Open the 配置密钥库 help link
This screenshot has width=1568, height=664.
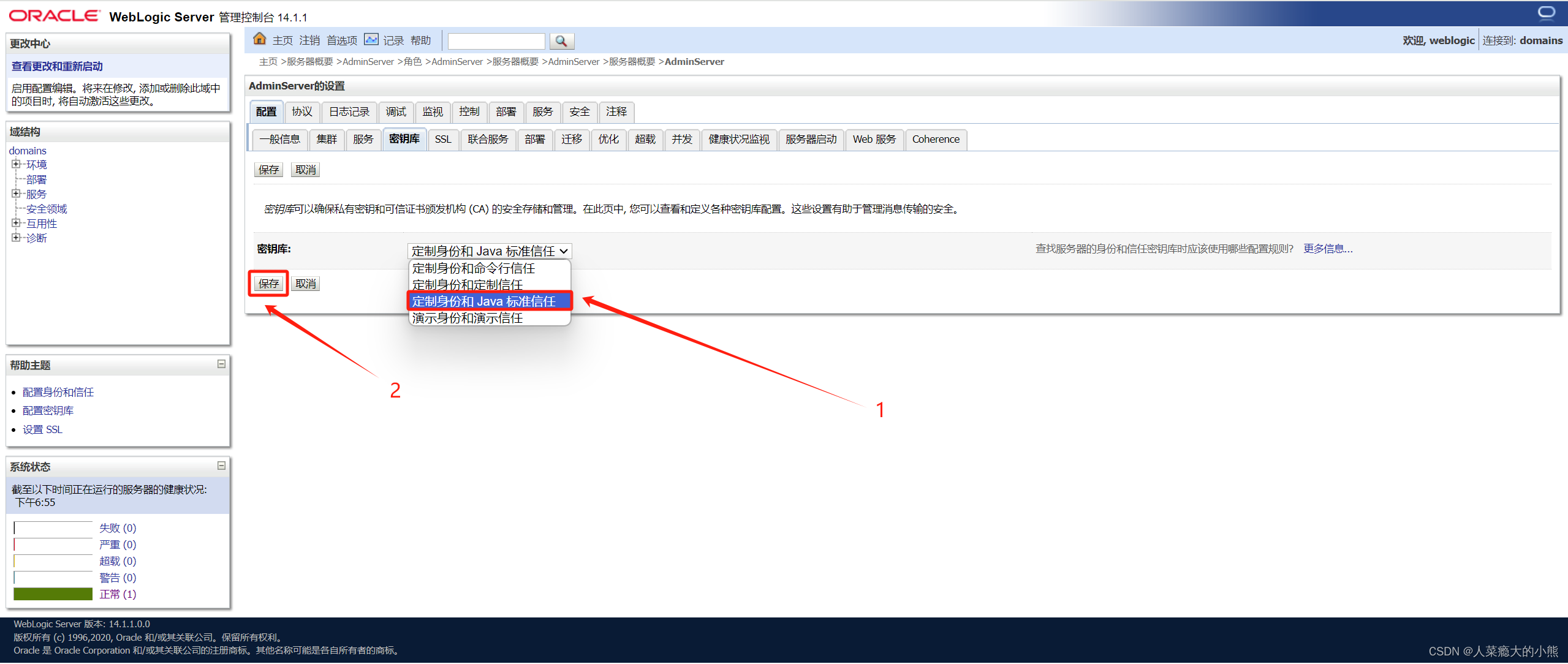coord(47,410)
